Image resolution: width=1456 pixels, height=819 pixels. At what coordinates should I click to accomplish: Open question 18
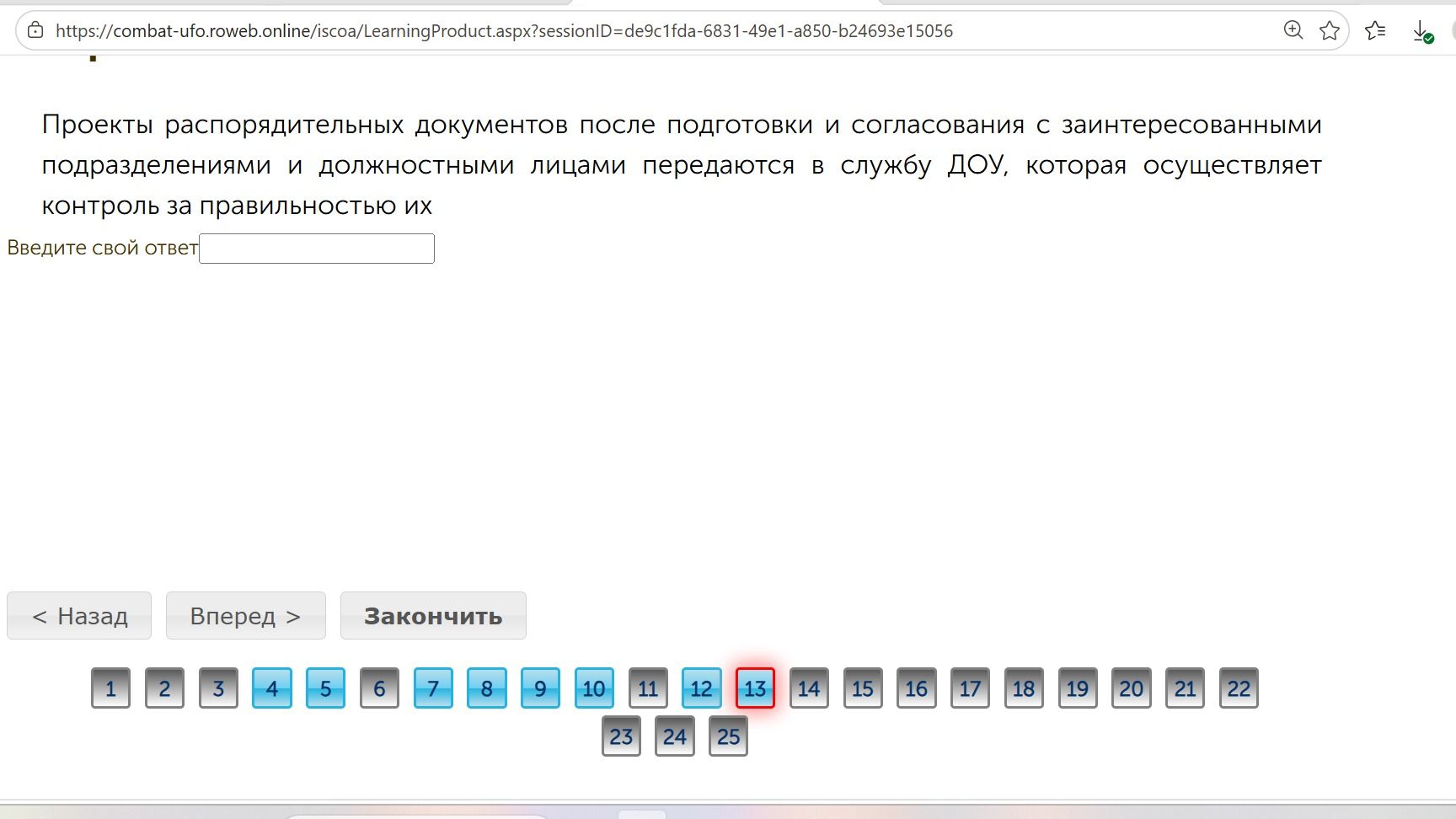[x=1024, y=688]
